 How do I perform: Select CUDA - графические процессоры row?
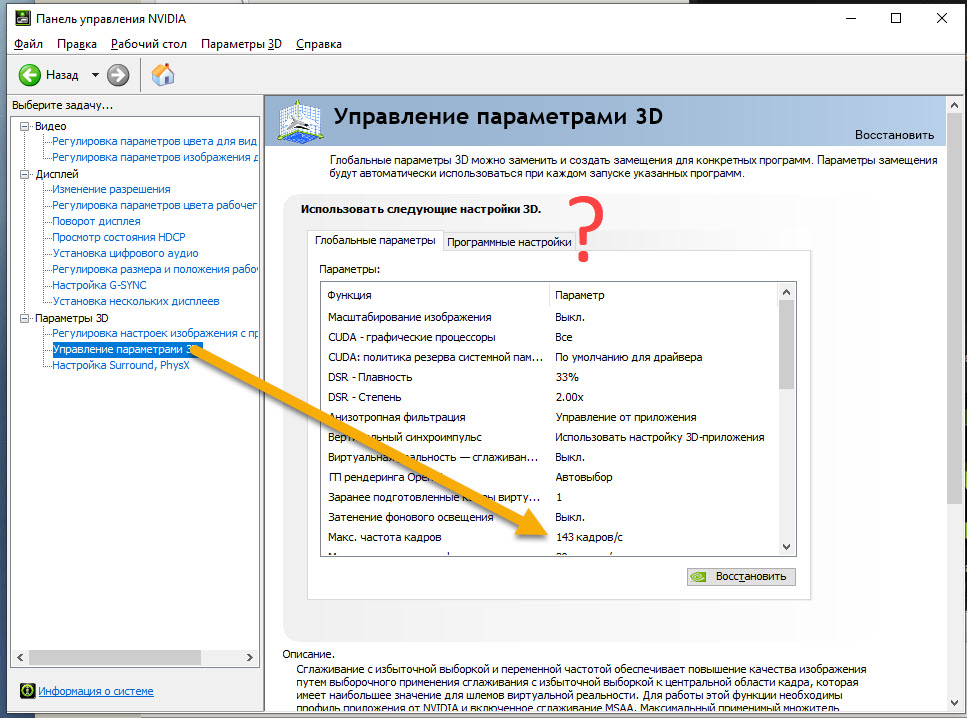point(549,337)
